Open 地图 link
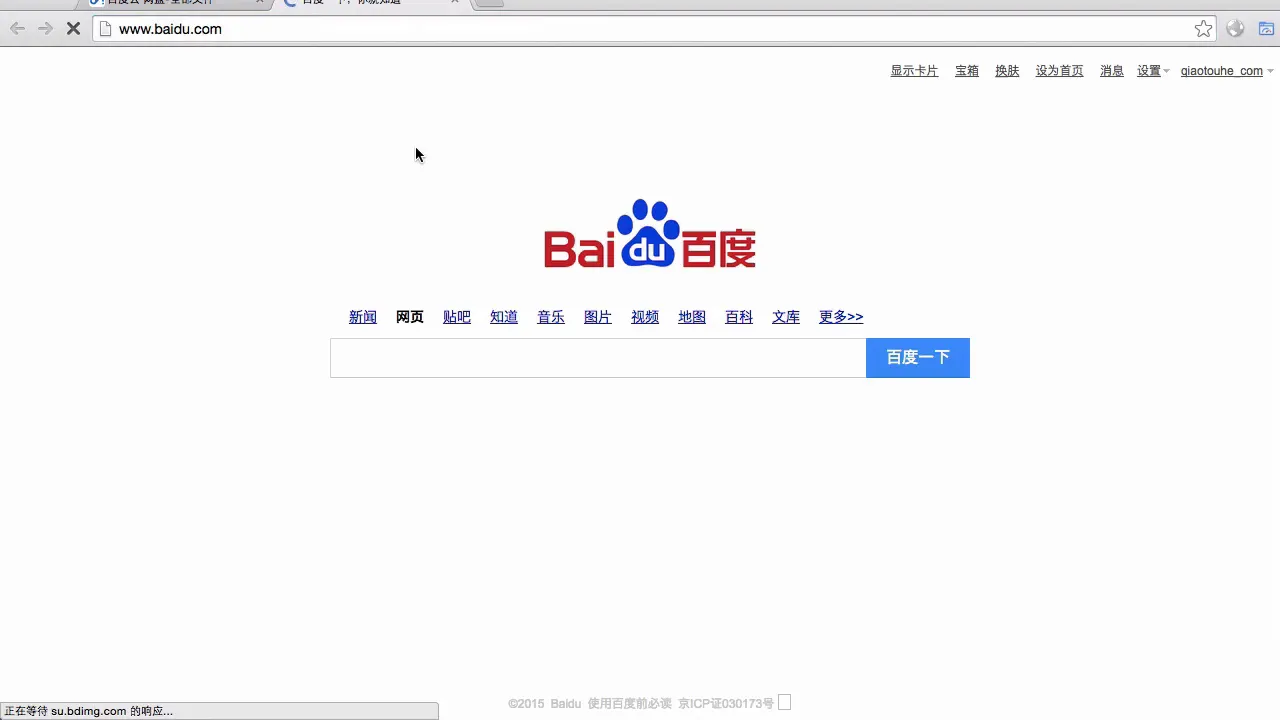This screenshot has height=720, width=1280. (692, 317)
